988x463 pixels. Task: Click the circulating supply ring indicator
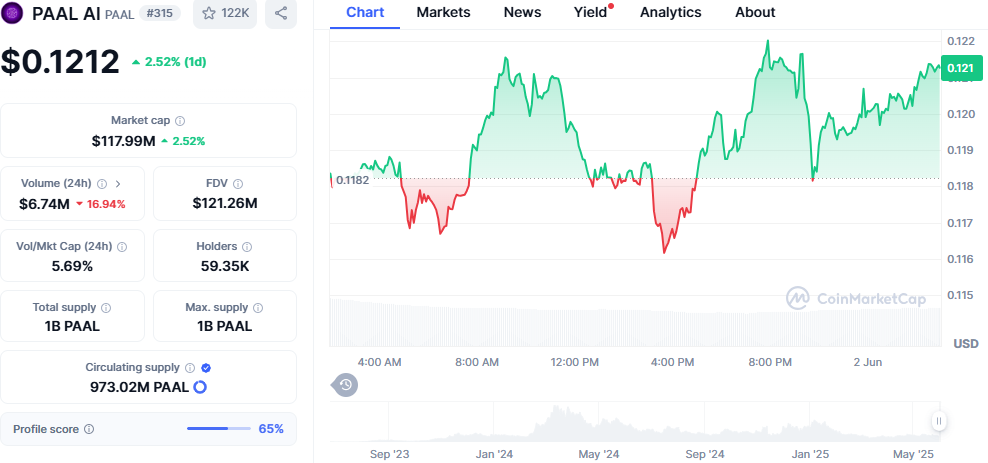200,387
